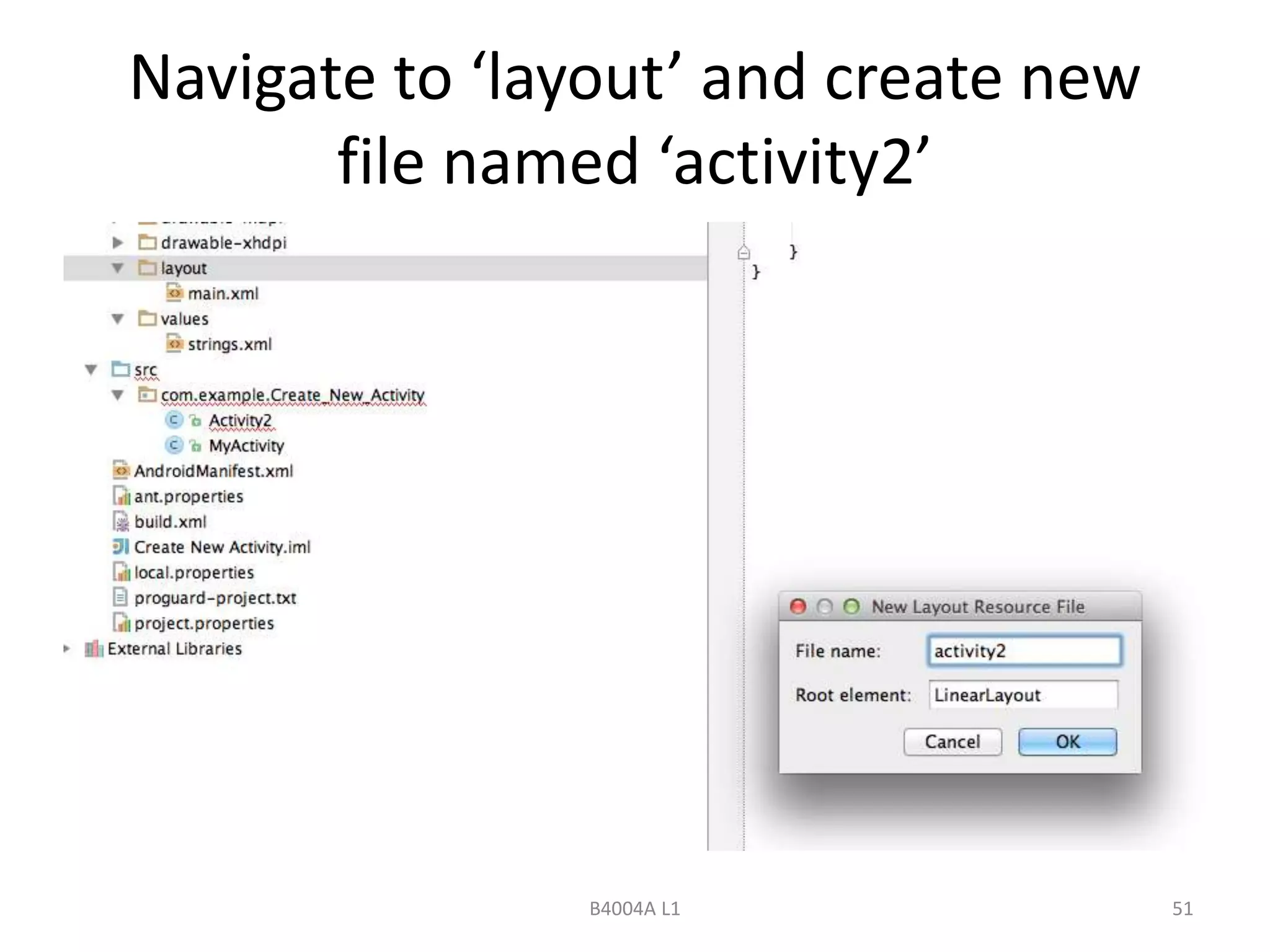1270x952 pixels.
Task: Click the main.xml file icon
Action: tap(175, 292)
